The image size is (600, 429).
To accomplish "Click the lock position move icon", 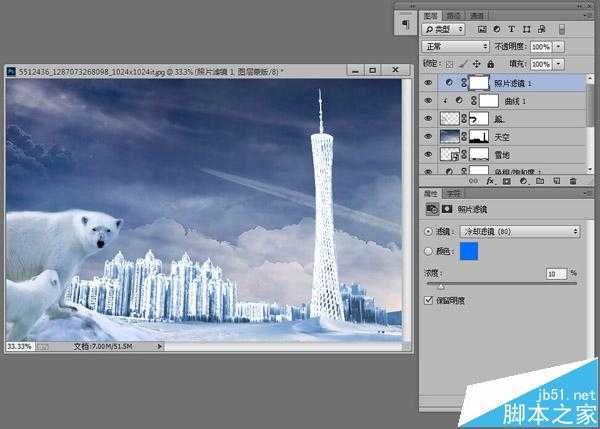I will pos(476,64).
